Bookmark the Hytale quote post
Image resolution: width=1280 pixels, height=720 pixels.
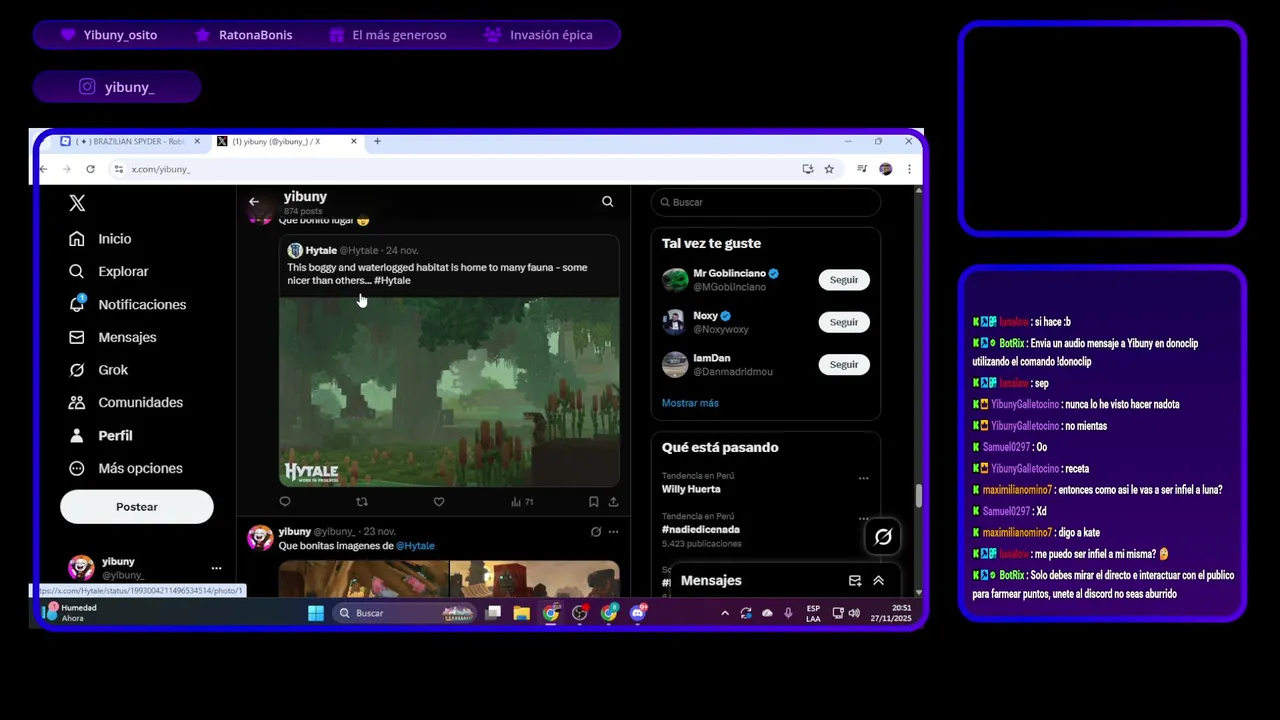(593, 502)
